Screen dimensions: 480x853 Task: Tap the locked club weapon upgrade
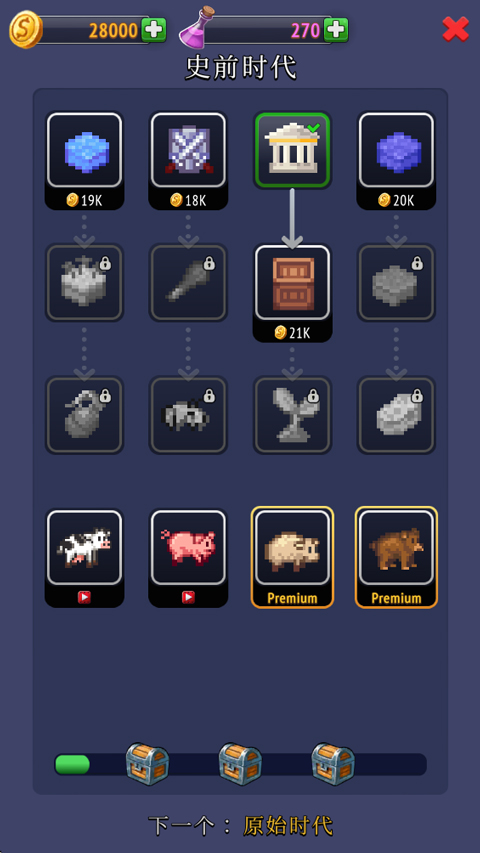[x=188, y=282]
